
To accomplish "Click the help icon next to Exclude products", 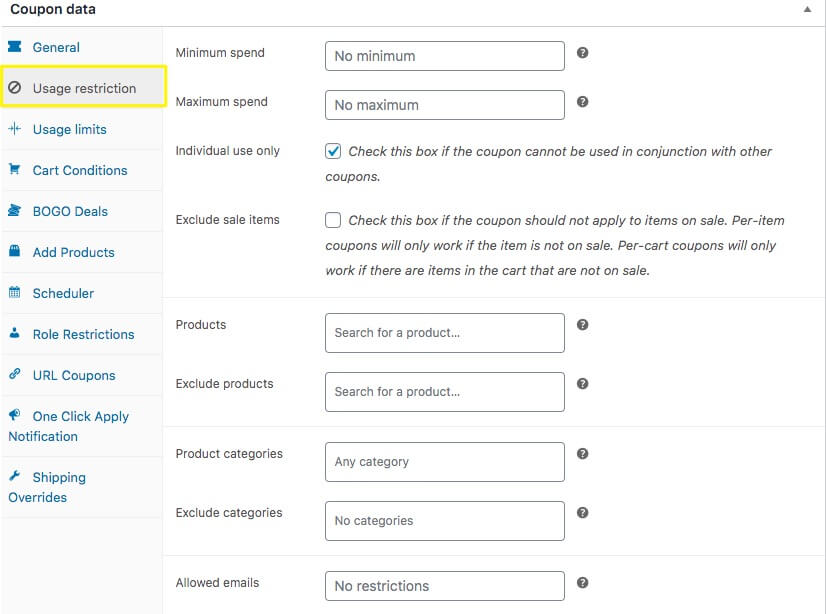I will point(583,383).
